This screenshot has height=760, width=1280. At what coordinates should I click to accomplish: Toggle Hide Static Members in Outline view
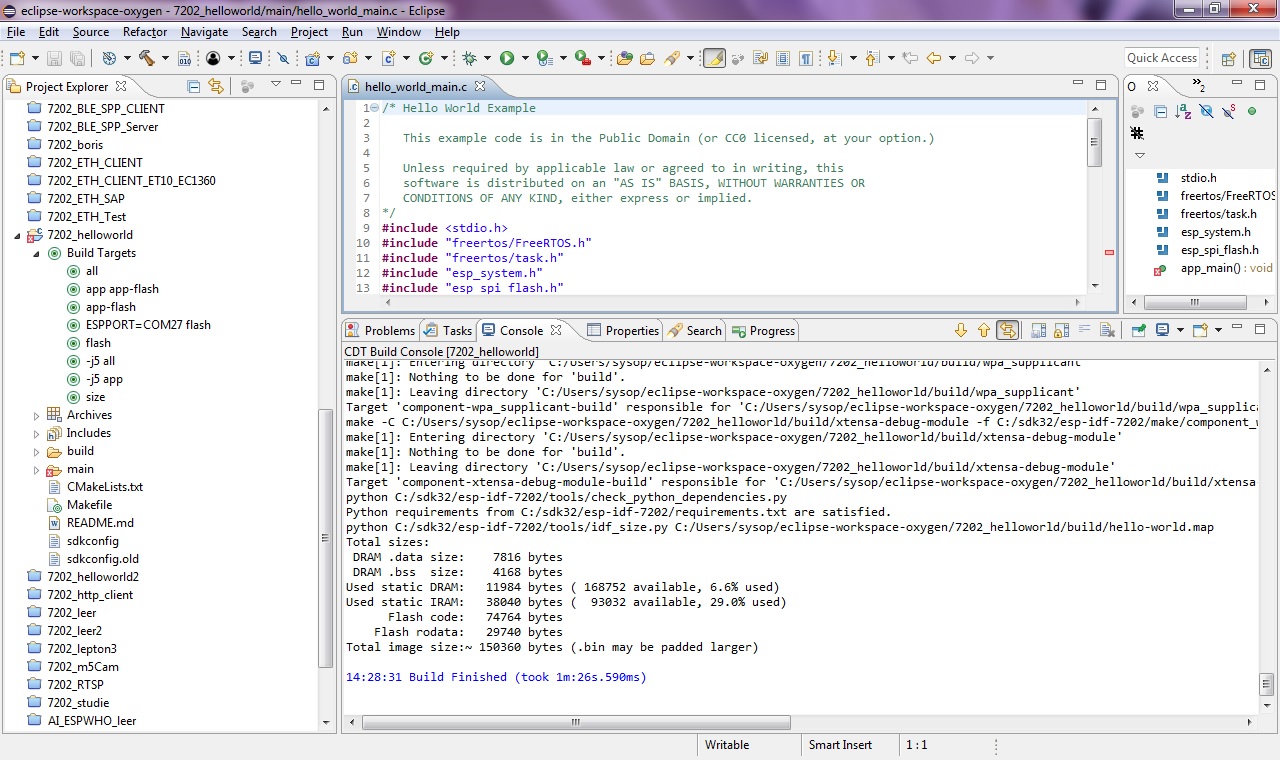[x=1229, y=112]
